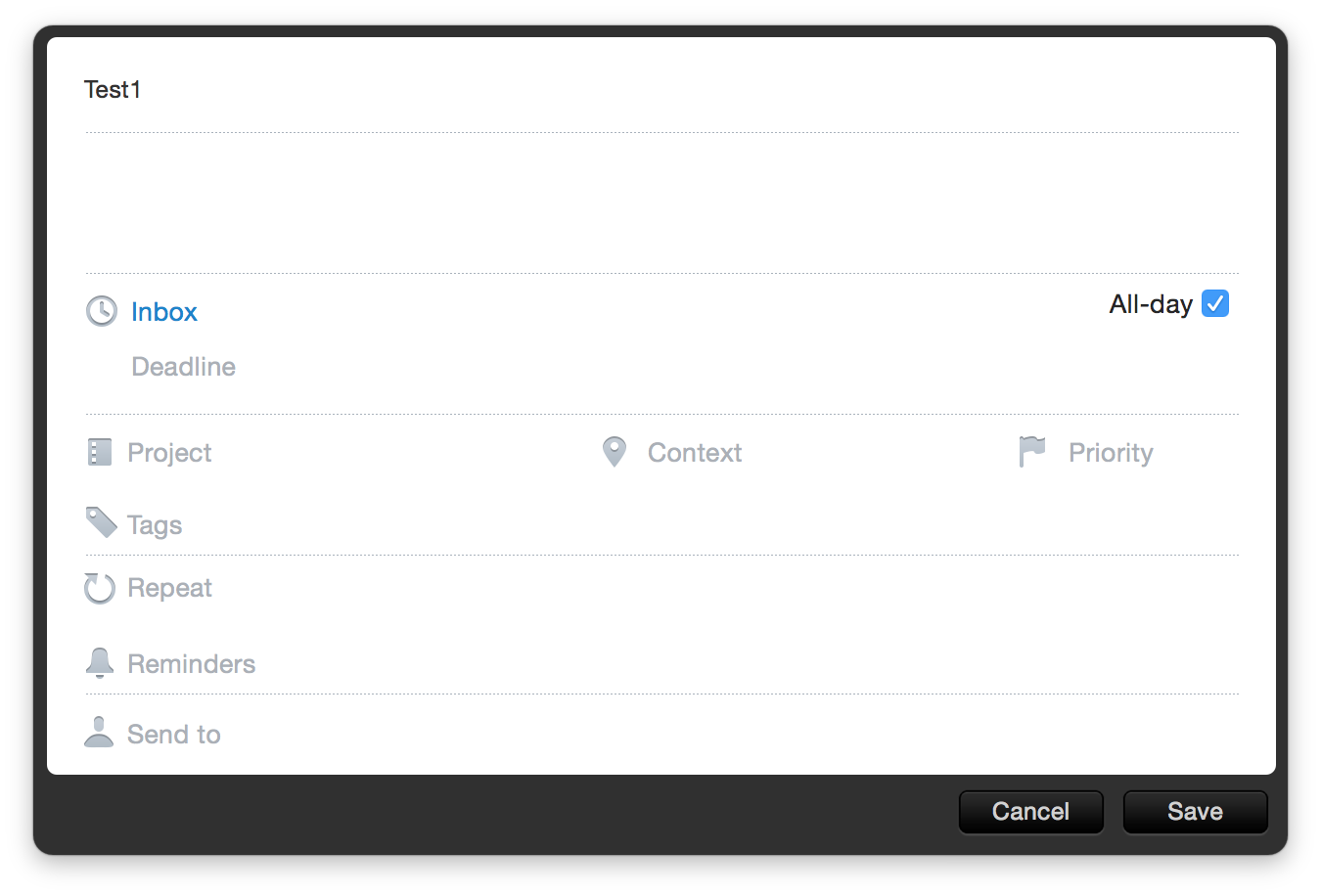
Task: Save the task
Action: coord(1196,812)
